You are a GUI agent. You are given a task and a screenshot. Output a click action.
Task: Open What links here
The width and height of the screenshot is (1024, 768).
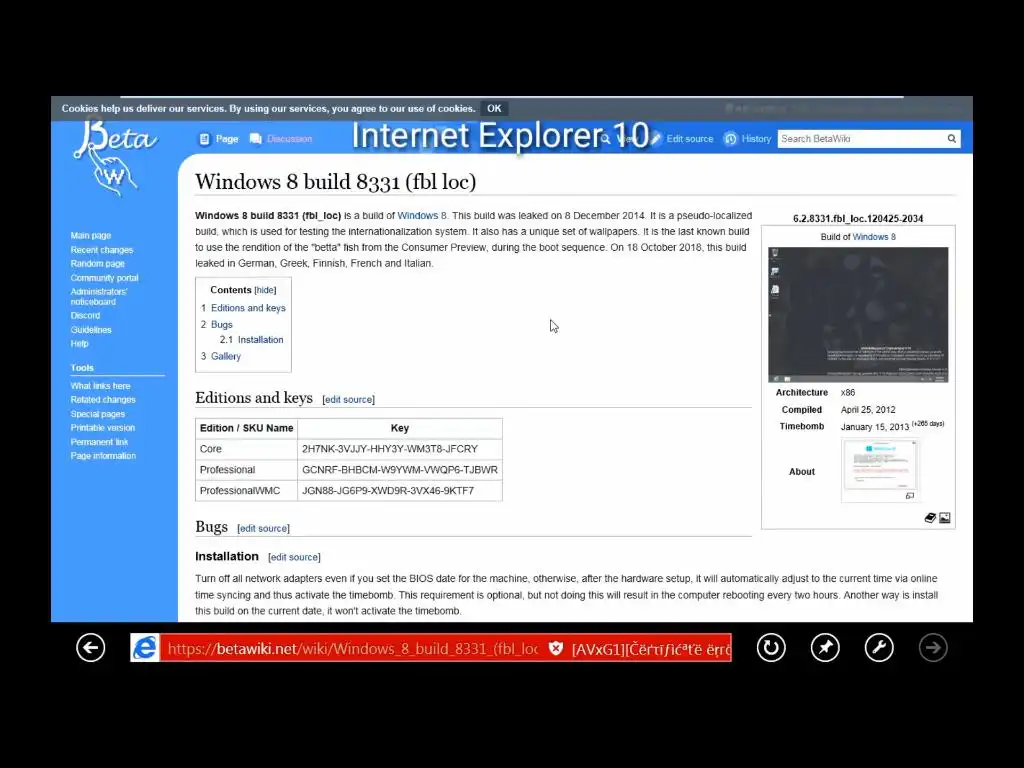click(101, 386)
